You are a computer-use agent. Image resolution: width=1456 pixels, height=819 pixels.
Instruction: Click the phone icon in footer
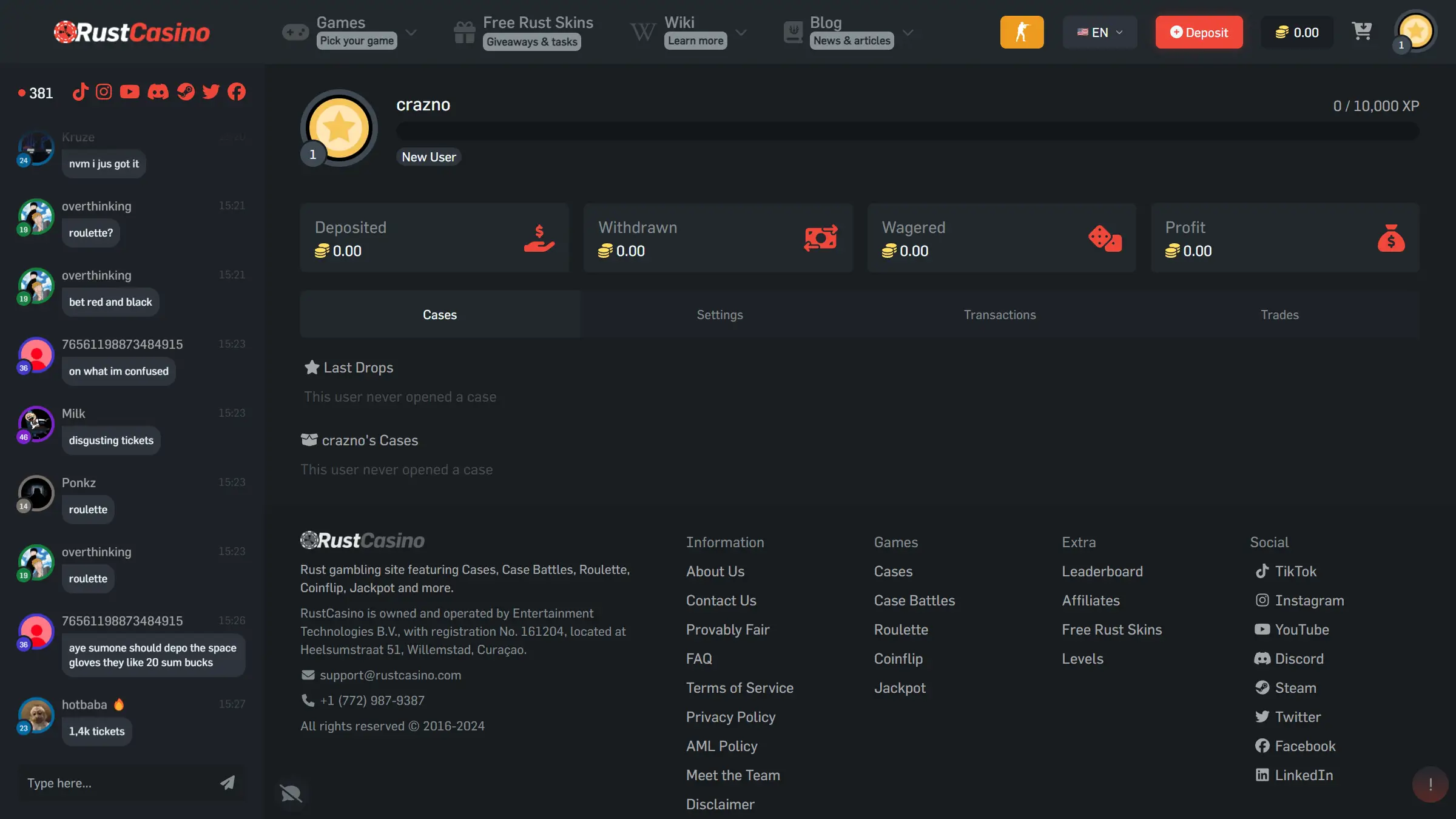pos(308,700)
